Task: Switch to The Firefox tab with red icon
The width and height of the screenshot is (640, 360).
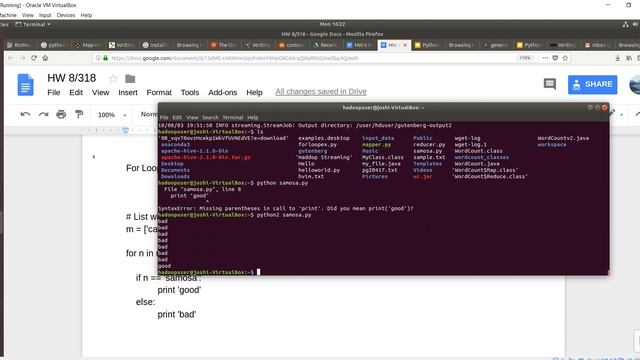Action: [x=224, y=45]
